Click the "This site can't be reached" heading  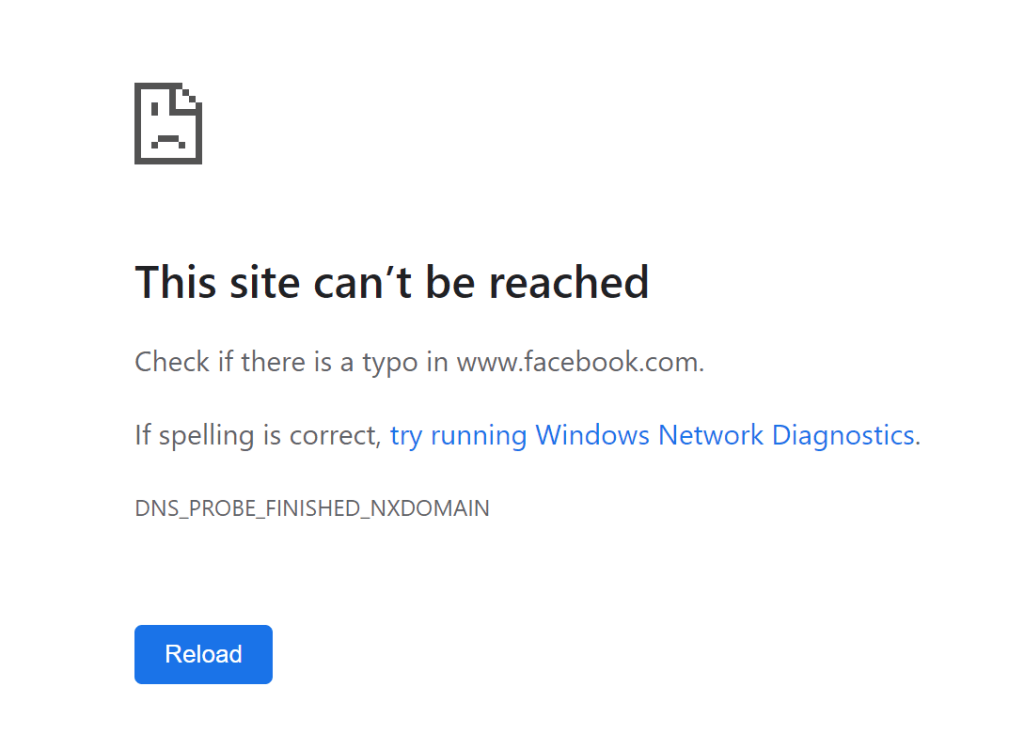[391, 283]
